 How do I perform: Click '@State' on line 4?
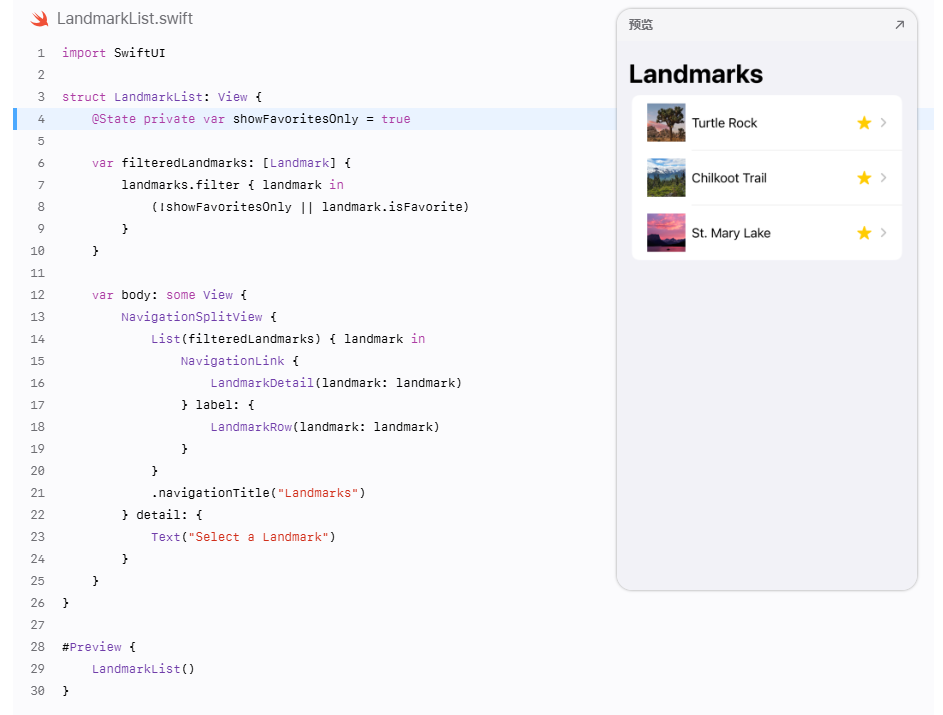114,119
